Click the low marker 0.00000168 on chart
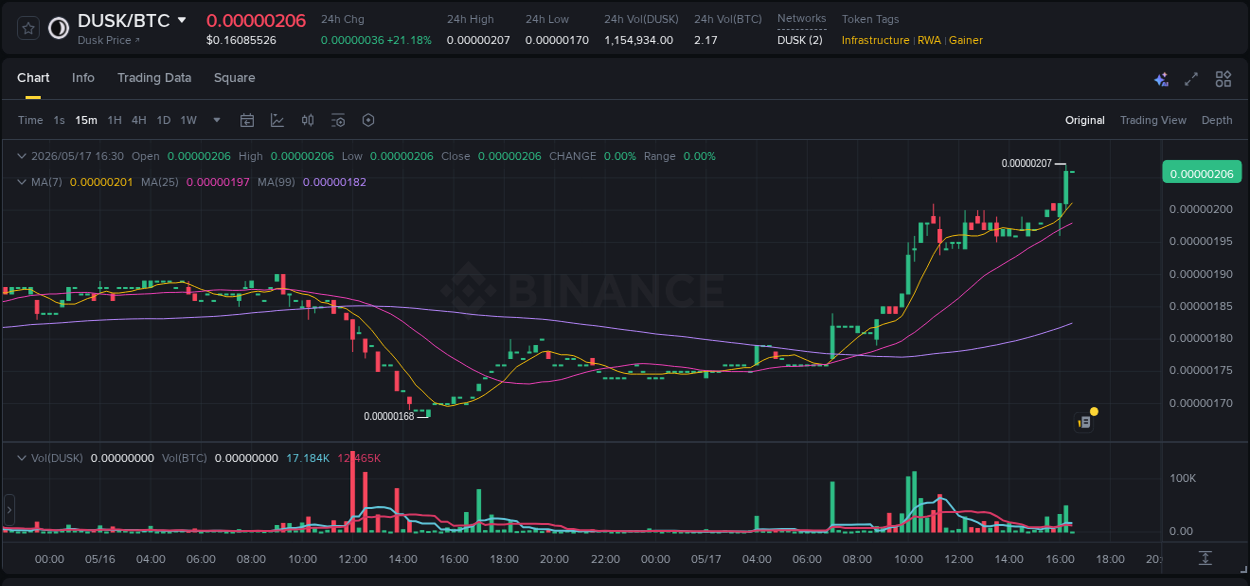The height and width of the screenshot is (586, 1250). (x=389, y=416)
